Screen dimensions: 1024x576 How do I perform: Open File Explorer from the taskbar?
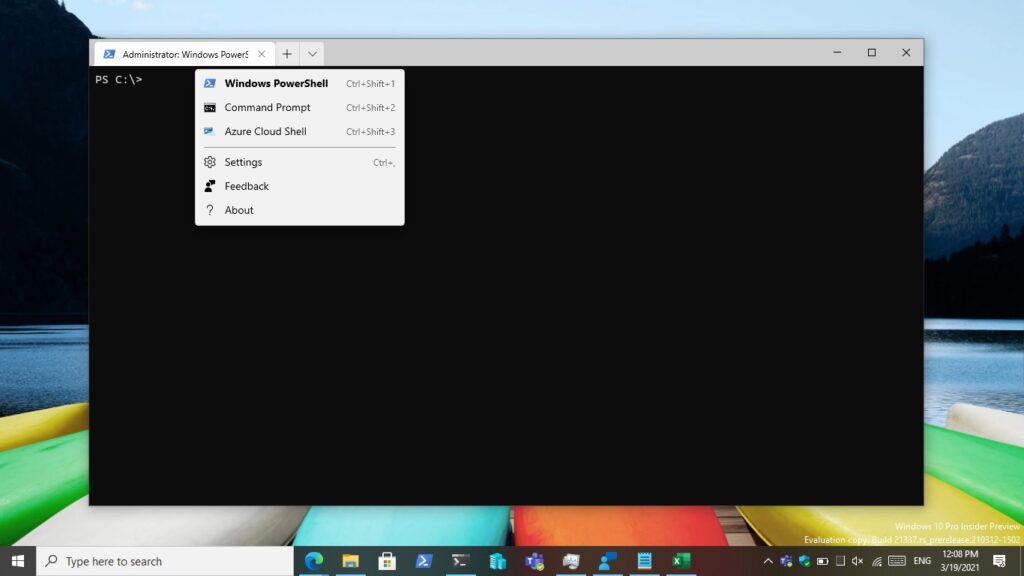(350, 561)
